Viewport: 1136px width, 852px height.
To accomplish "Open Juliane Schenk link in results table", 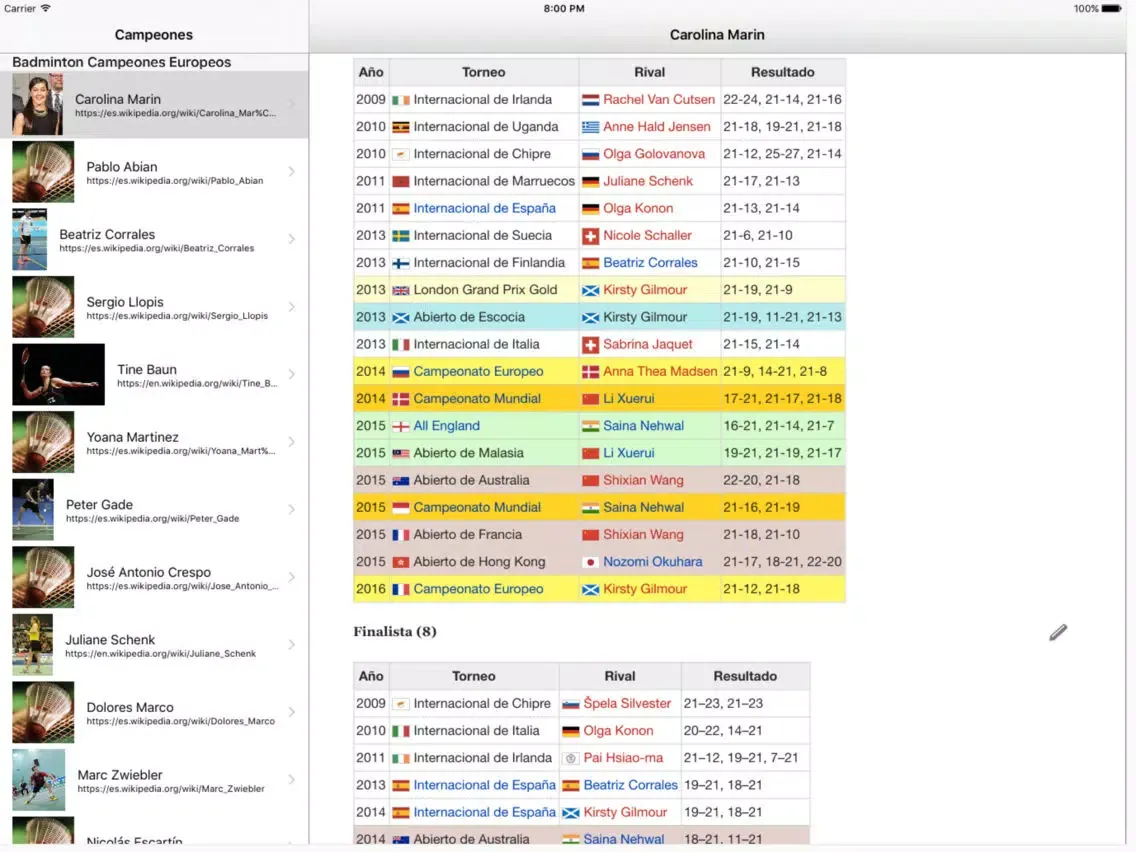I will click(648, 181).
